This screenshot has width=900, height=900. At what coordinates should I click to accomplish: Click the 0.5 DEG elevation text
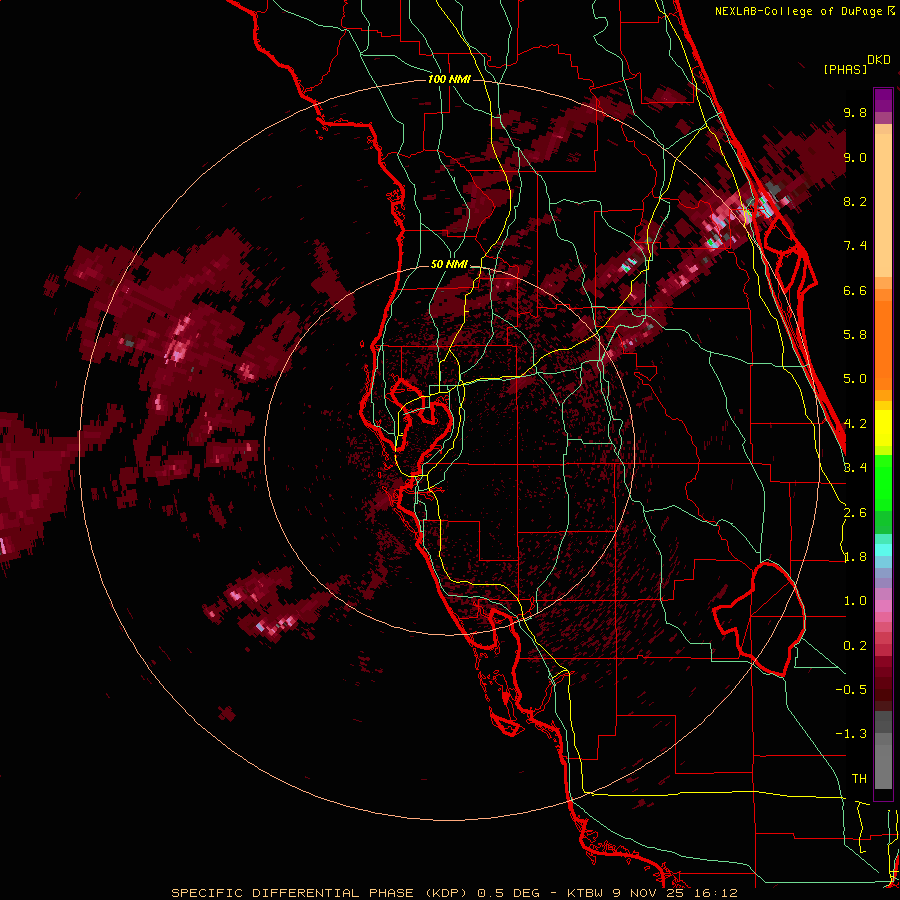click(x=509, y=893)
